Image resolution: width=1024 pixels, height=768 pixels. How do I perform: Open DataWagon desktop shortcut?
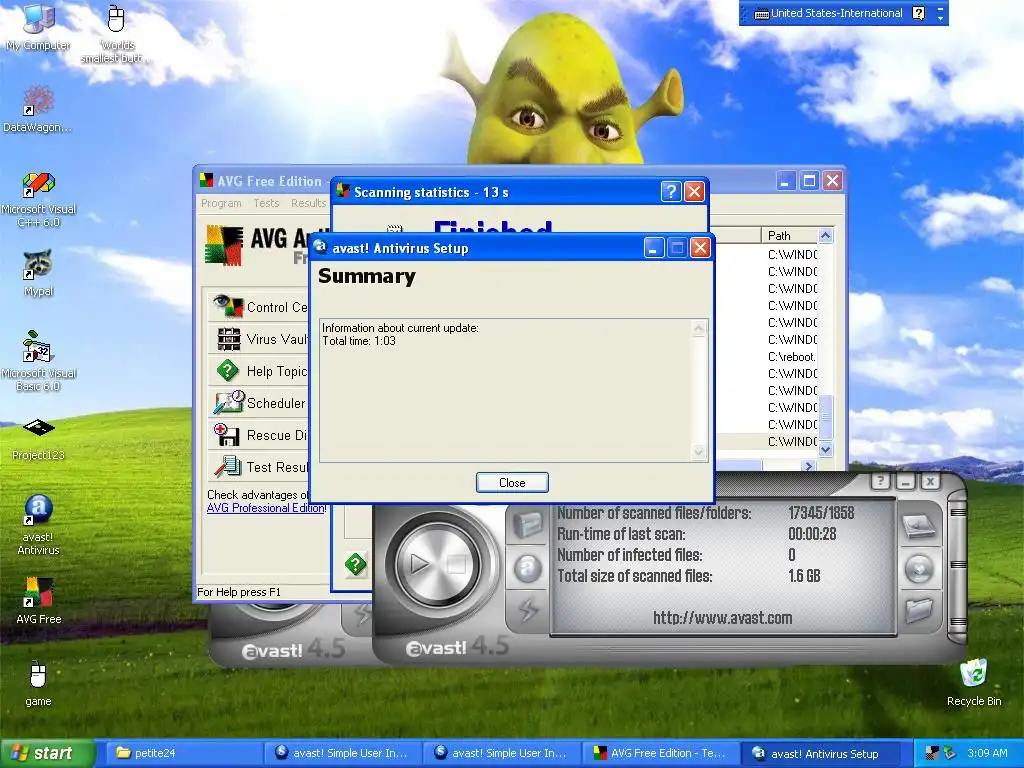pos(38,110)
